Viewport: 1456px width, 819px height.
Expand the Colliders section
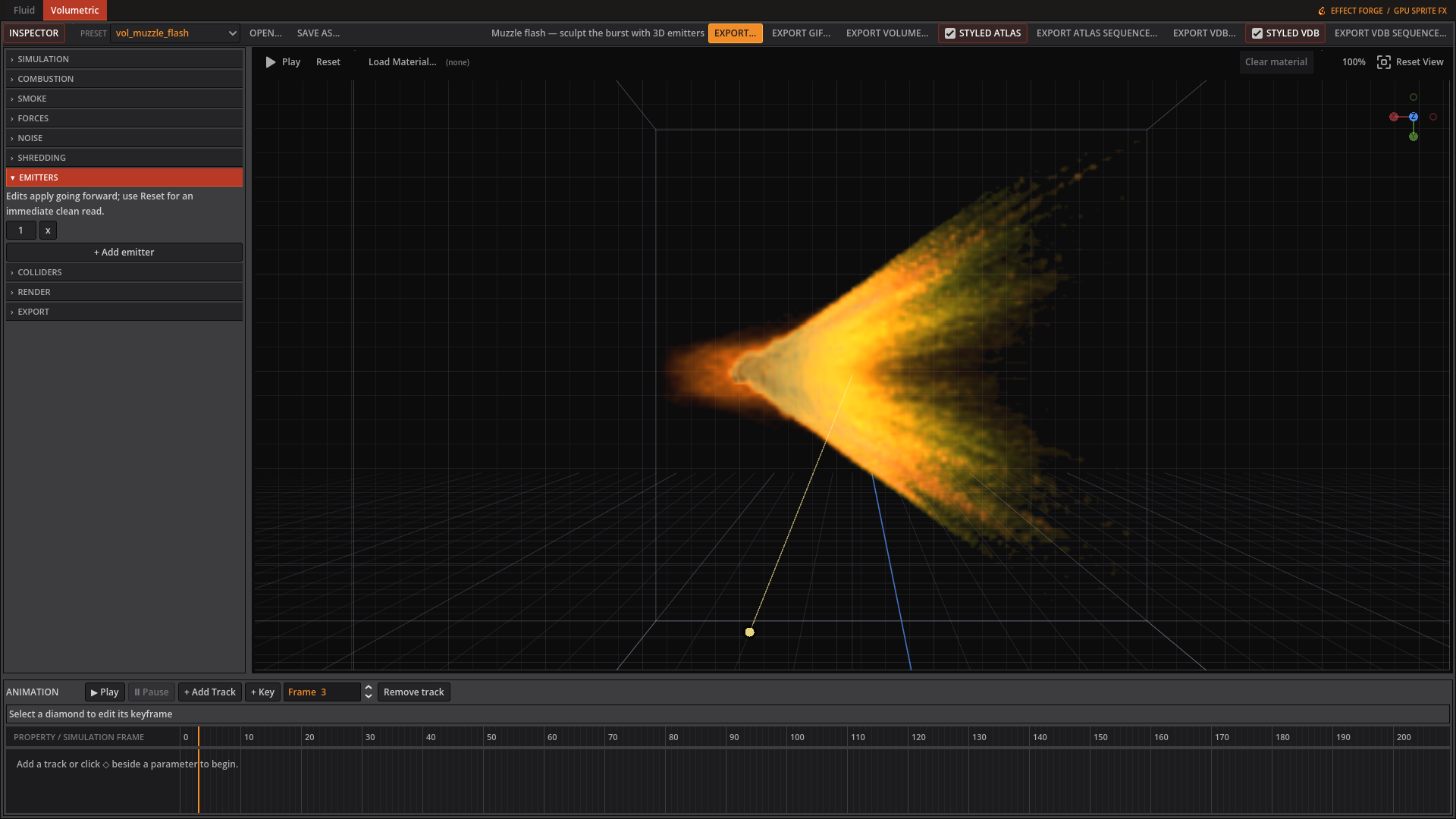coord(124,272)
